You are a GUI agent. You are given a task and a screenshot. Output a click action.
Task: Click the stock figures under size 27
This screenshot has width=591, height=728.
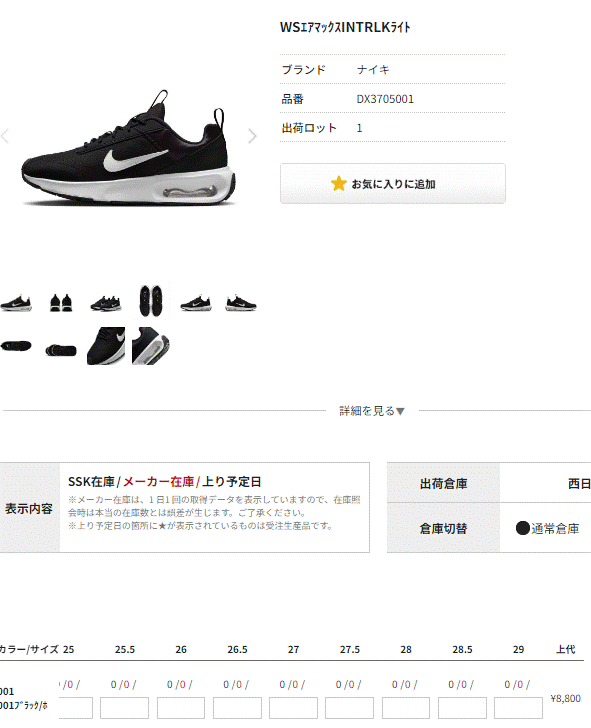[292, 684]
